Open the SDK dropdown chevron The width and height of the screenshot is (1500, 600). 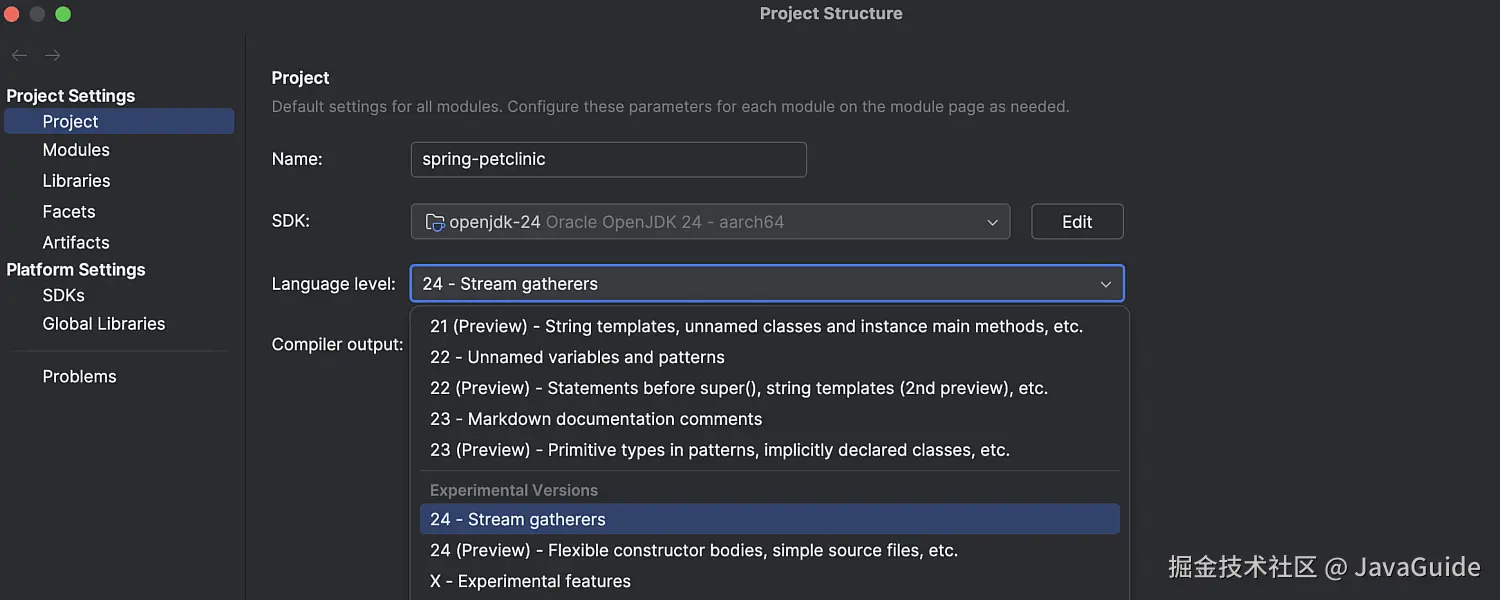tap(992, 222)
